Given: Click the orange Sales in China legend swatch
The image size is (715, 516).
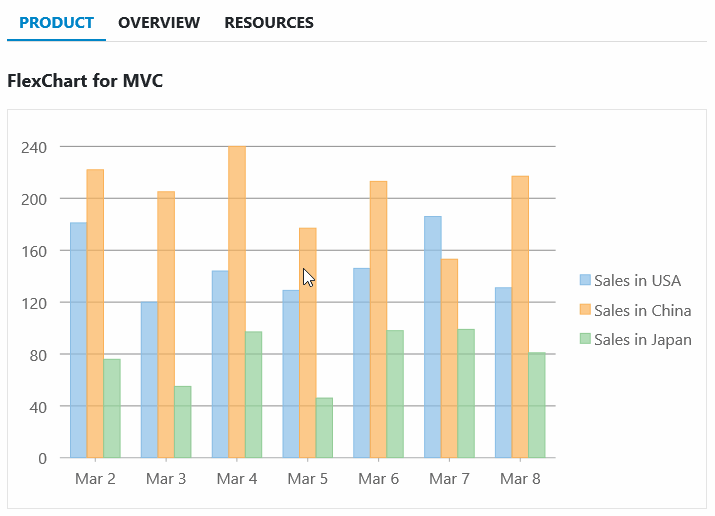Looking at the screenshot, I should click(x=585, y=310).
